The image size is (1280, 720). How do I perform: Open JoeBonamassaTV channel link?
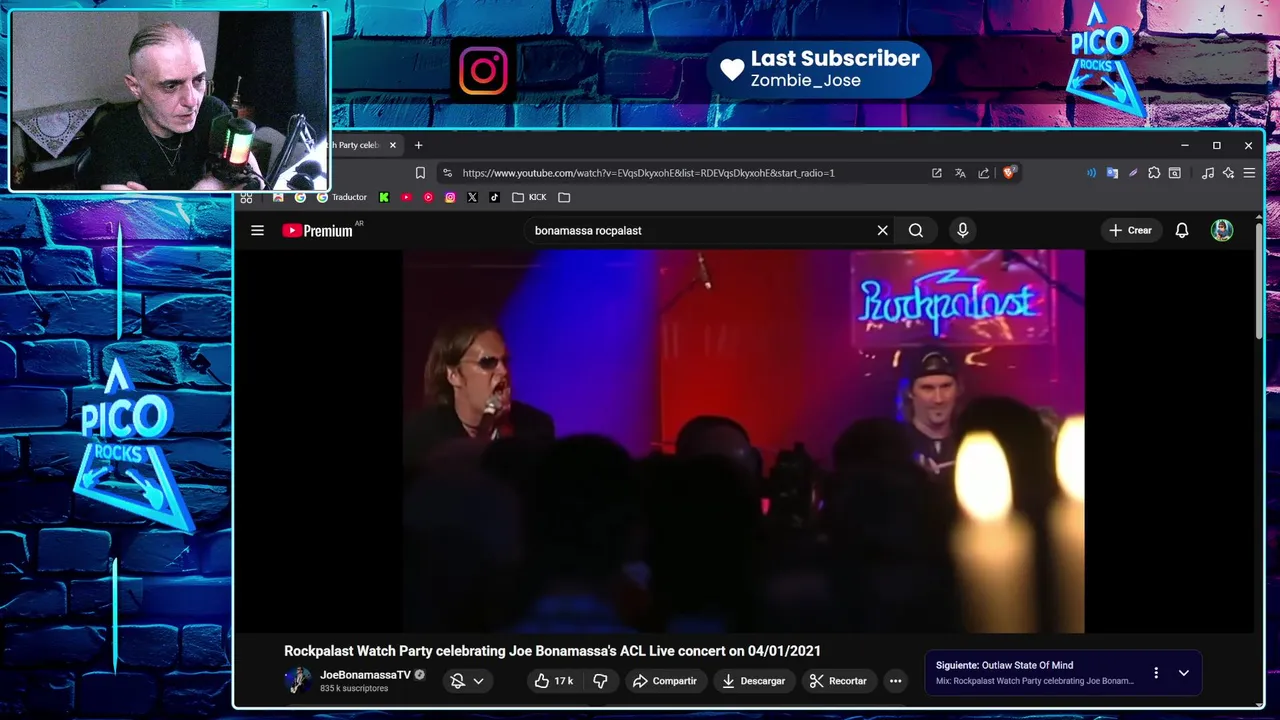[365, 675]
